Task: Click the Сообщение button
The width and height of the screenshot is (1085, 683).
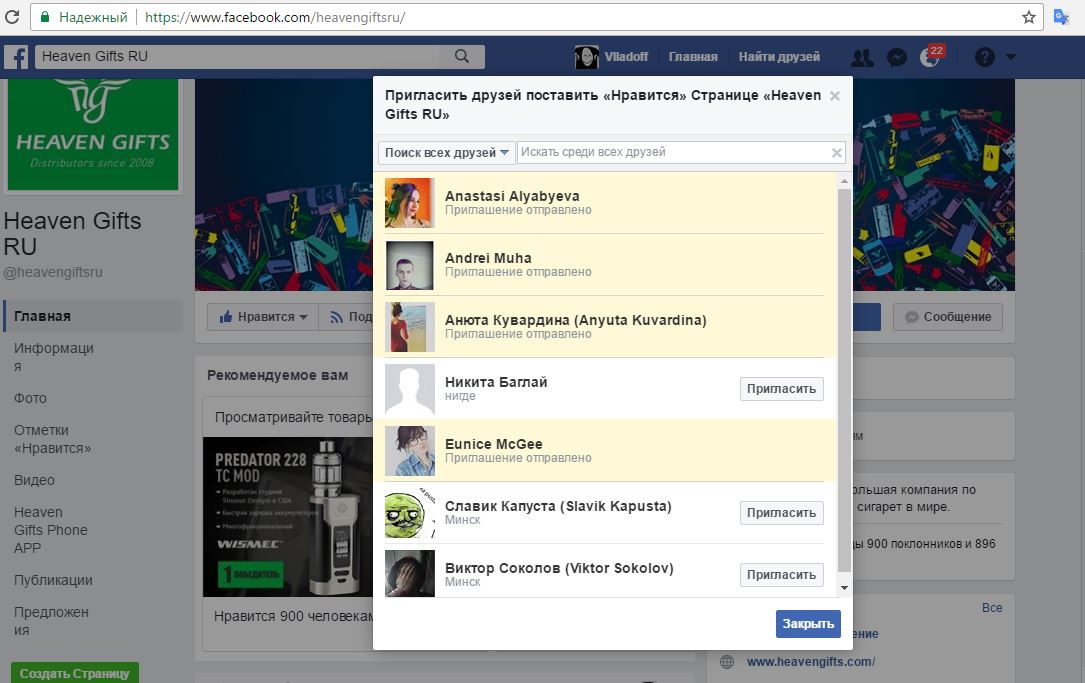Action: pos(948,317)
